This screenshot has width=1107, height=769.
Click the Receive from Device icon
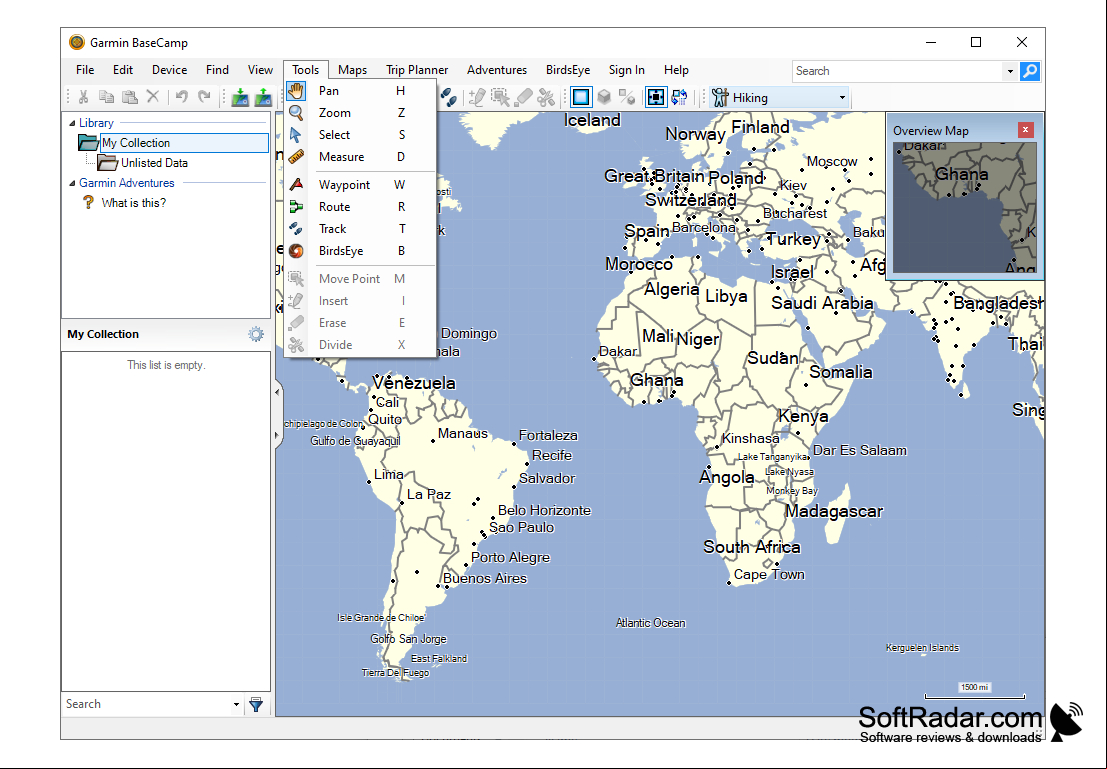point(240,97)
